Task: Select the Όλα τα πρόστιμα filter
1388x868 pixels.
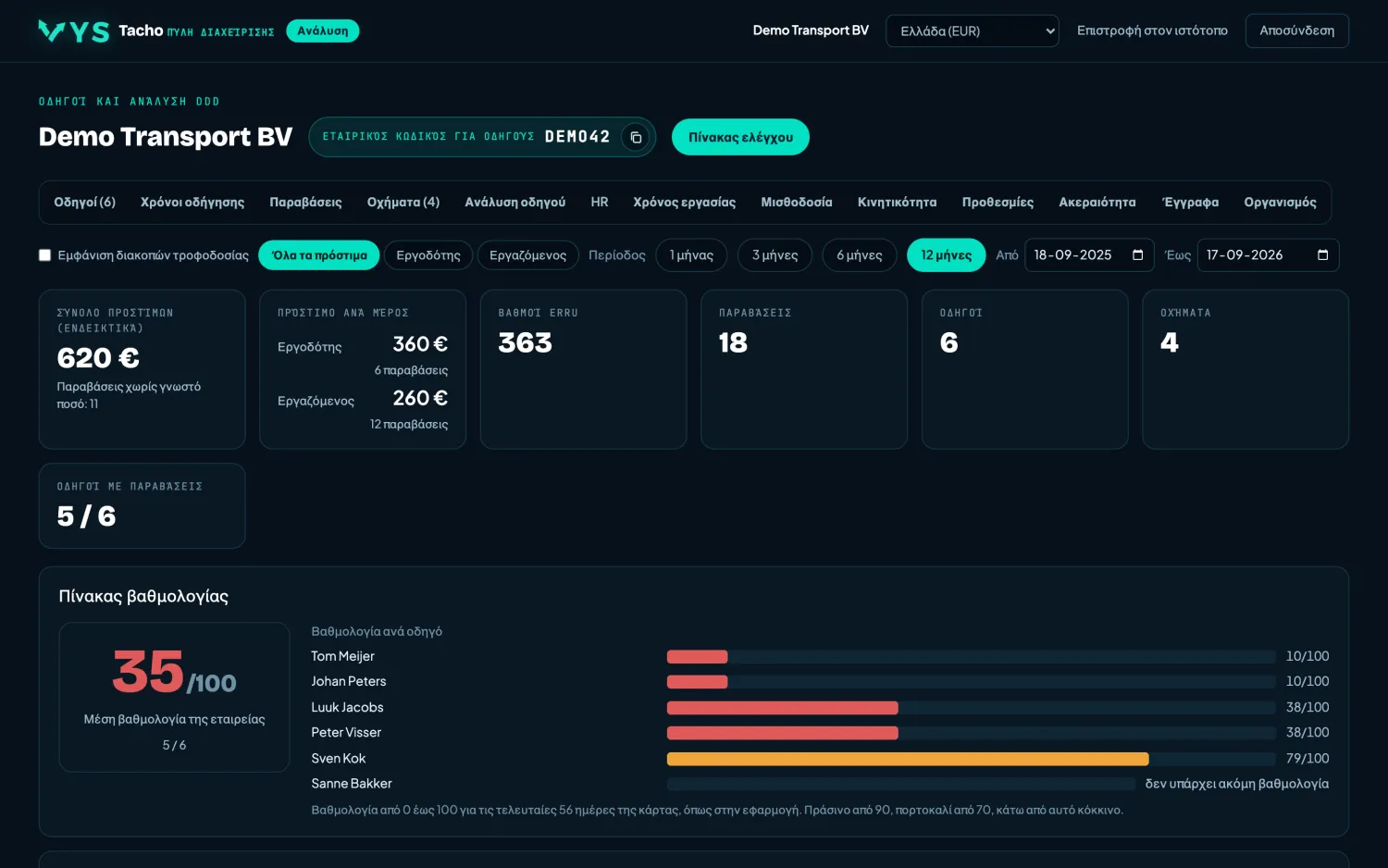Action: coord(319,255)
